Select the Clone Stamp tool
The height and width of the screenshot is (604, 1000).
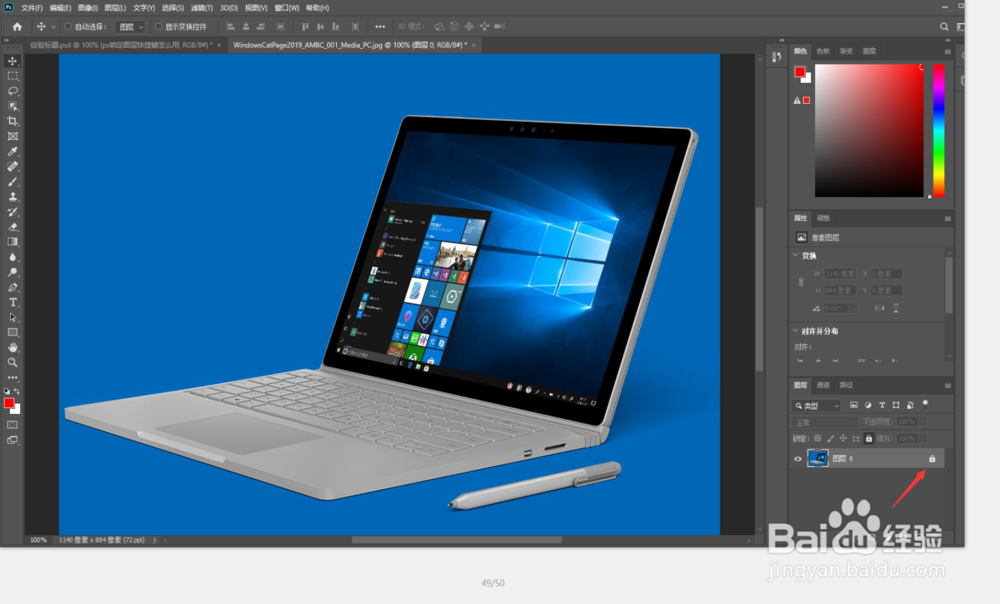tap(12, 196)
